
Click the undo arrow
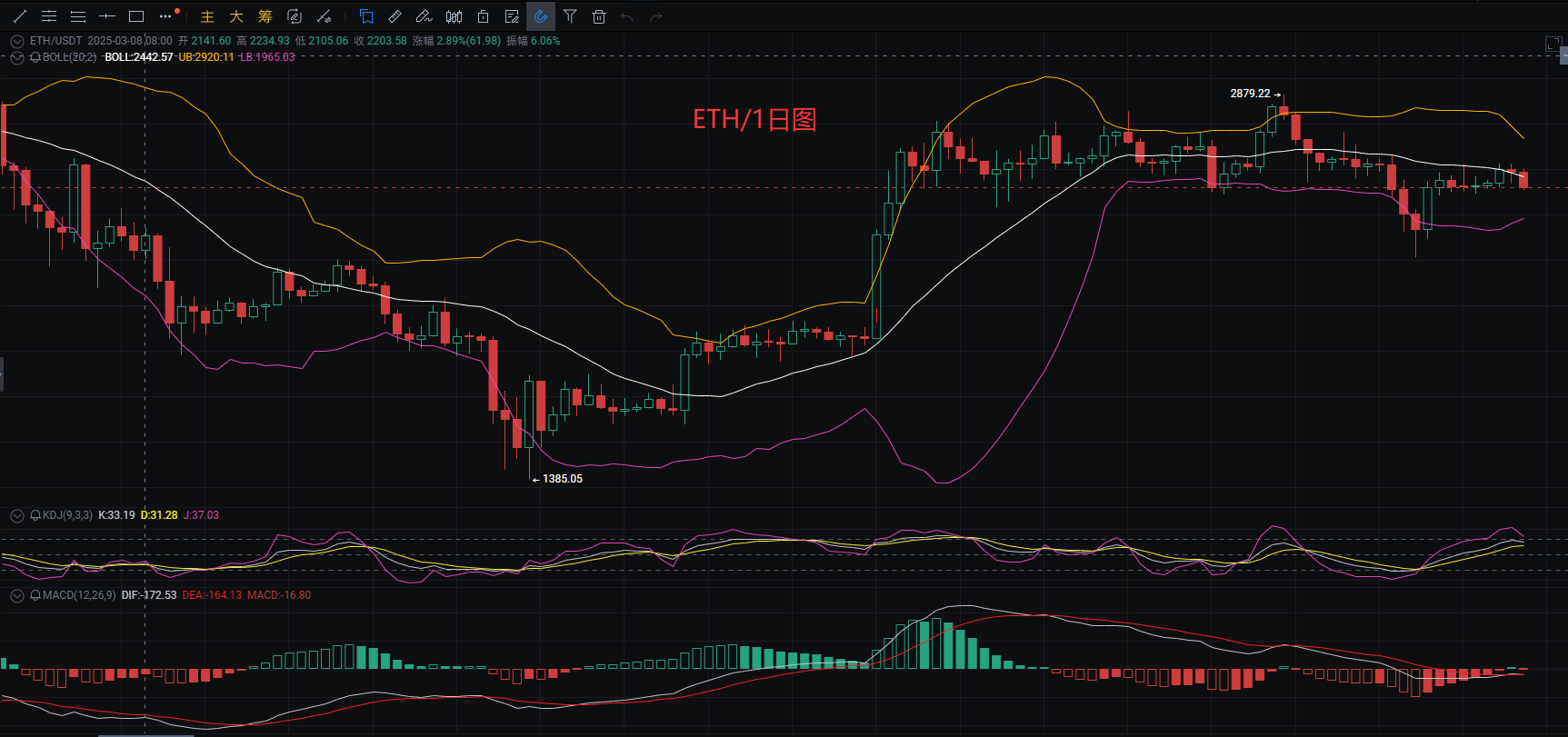tap(627, 16)
